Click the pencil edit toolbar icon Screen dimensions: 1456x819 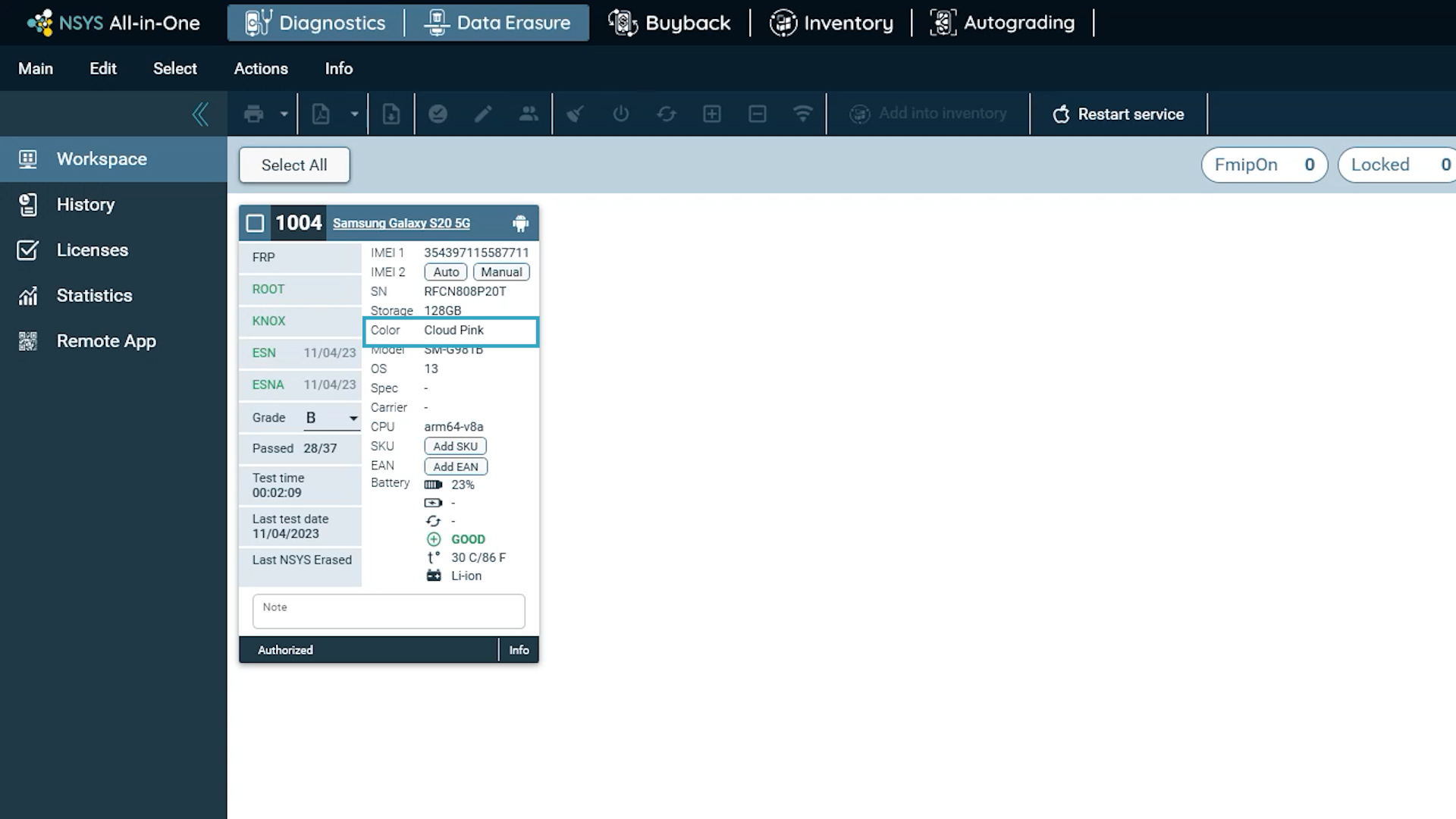pyautogui.click(x=483, y=114)
